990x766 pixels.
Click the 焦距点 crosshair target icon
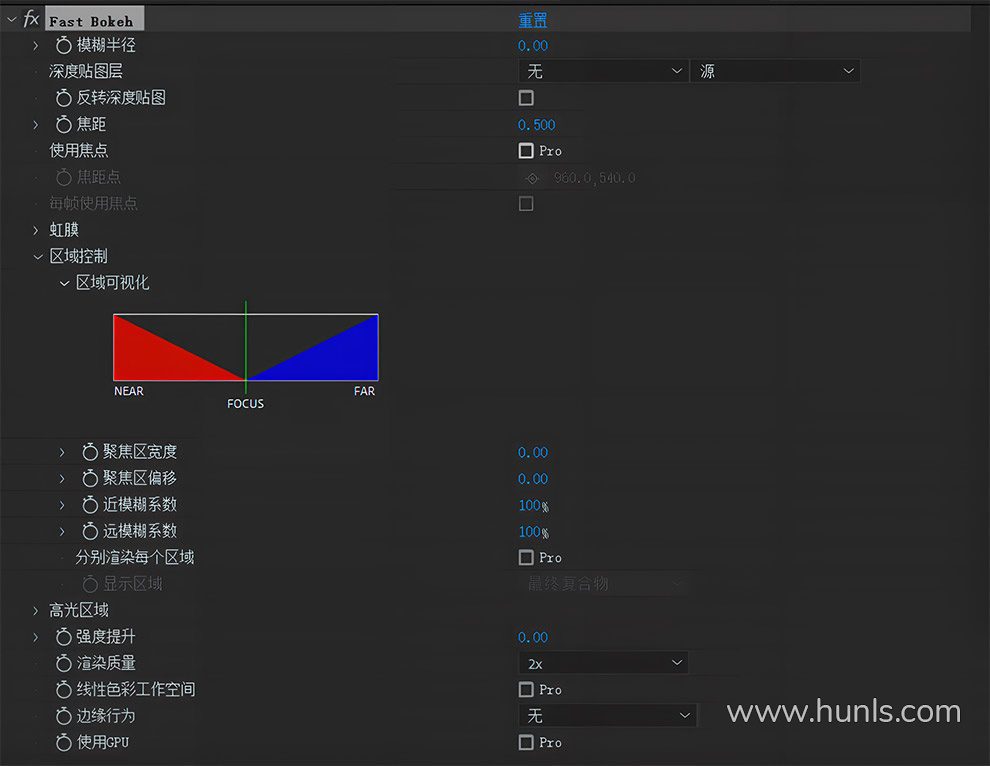click(532, 179)
